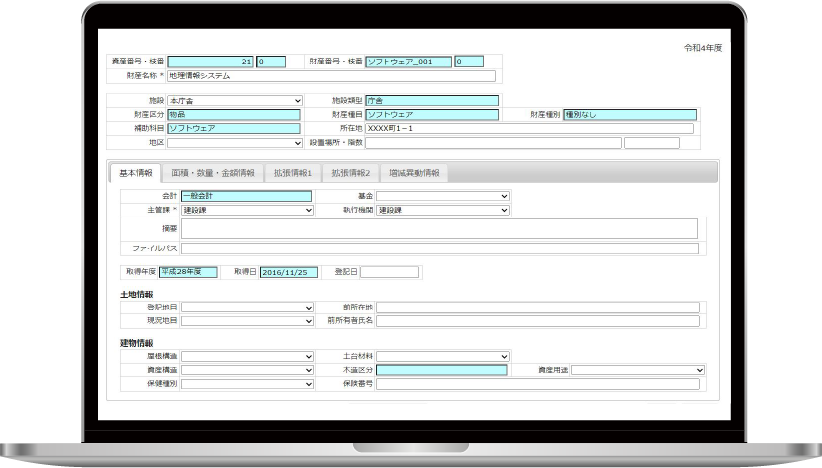Click the 財産番号 枝番 field containing 0
This screenshot has height=468, width=822.
tap(469, 62)
